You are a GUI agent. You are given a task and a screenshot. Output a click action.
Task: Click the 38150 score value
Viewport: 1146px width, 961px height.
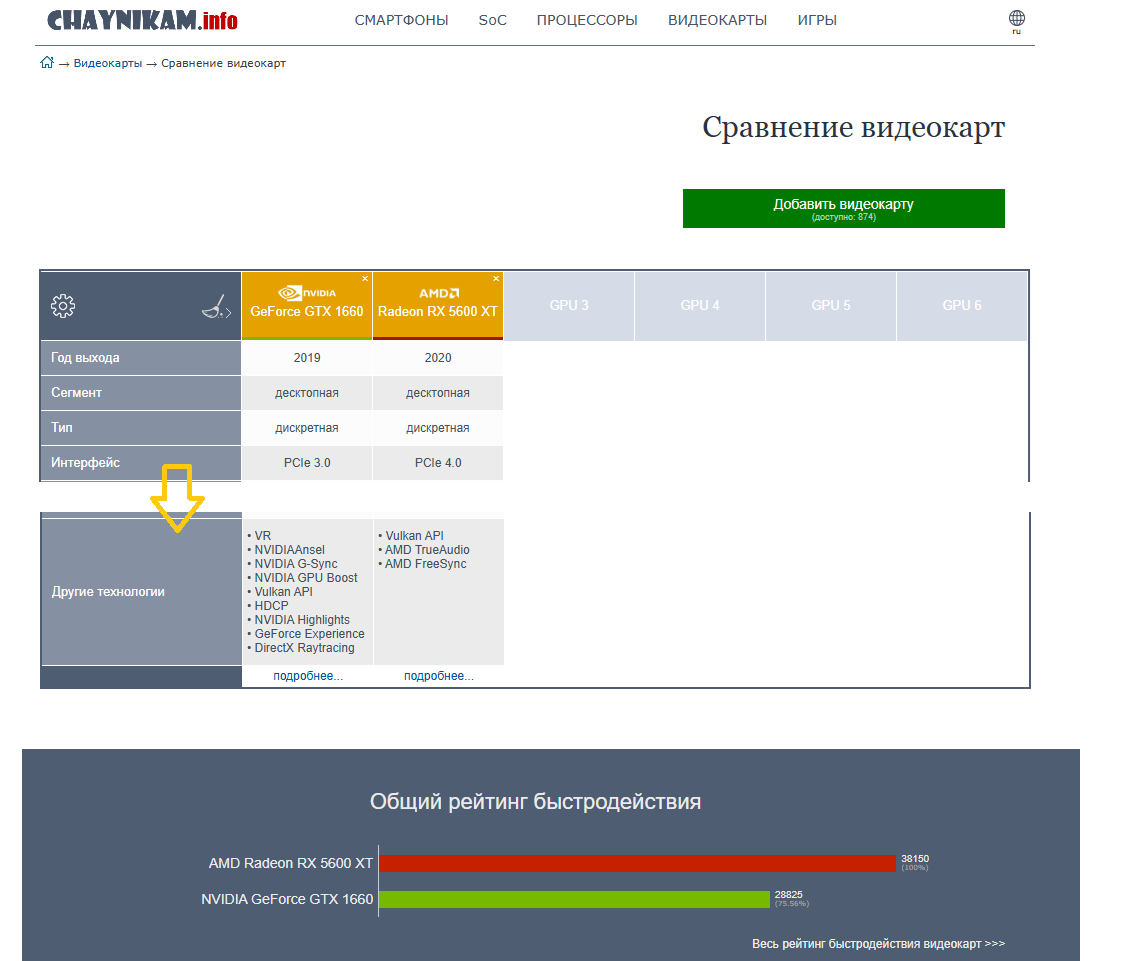915,859
